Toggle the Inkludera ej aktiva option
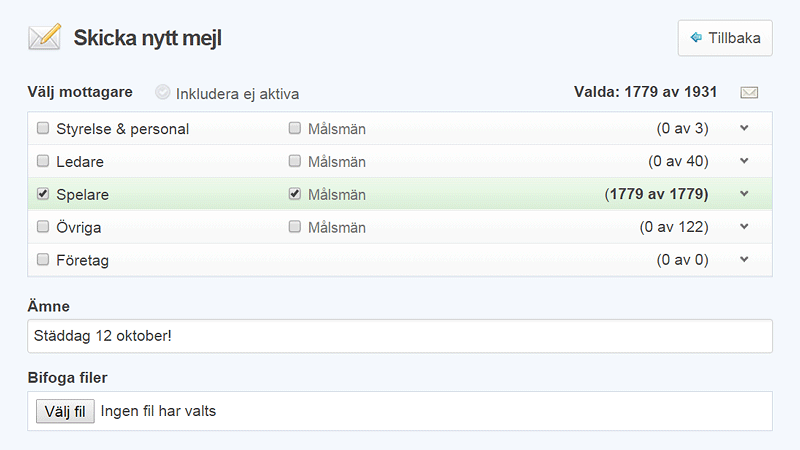Viewport: 800px width, 450px height. pyautogui.click(x=163, y=93)
